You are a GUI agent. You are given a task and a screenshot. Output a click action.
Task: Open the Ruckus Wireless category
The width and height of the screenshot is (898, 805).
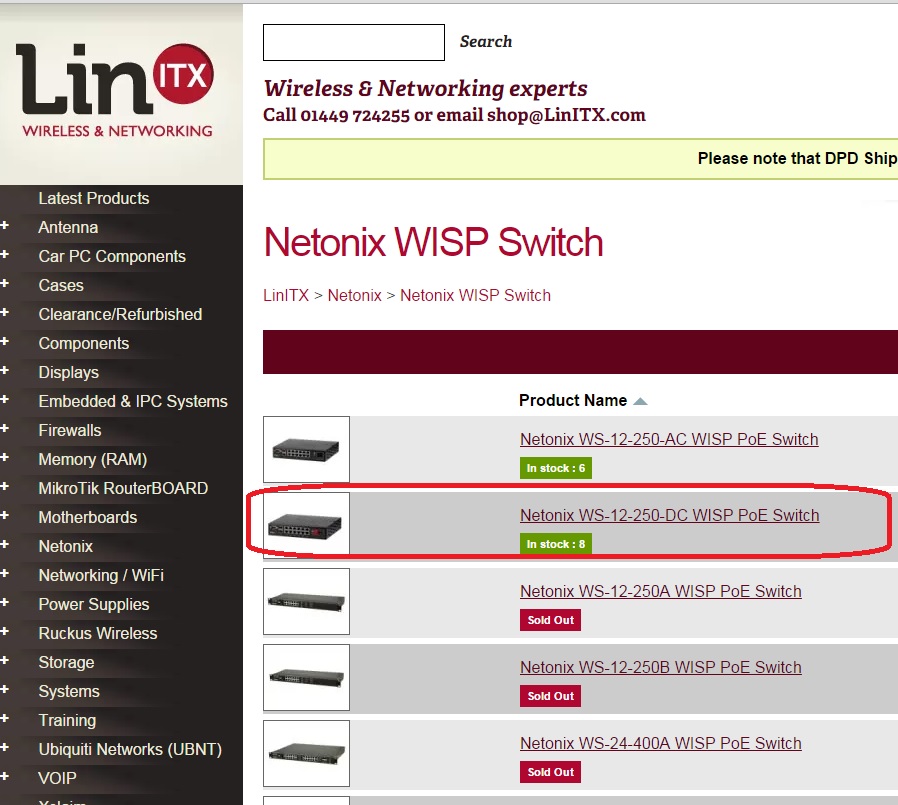pyautogui.click(x=98, y=633)
